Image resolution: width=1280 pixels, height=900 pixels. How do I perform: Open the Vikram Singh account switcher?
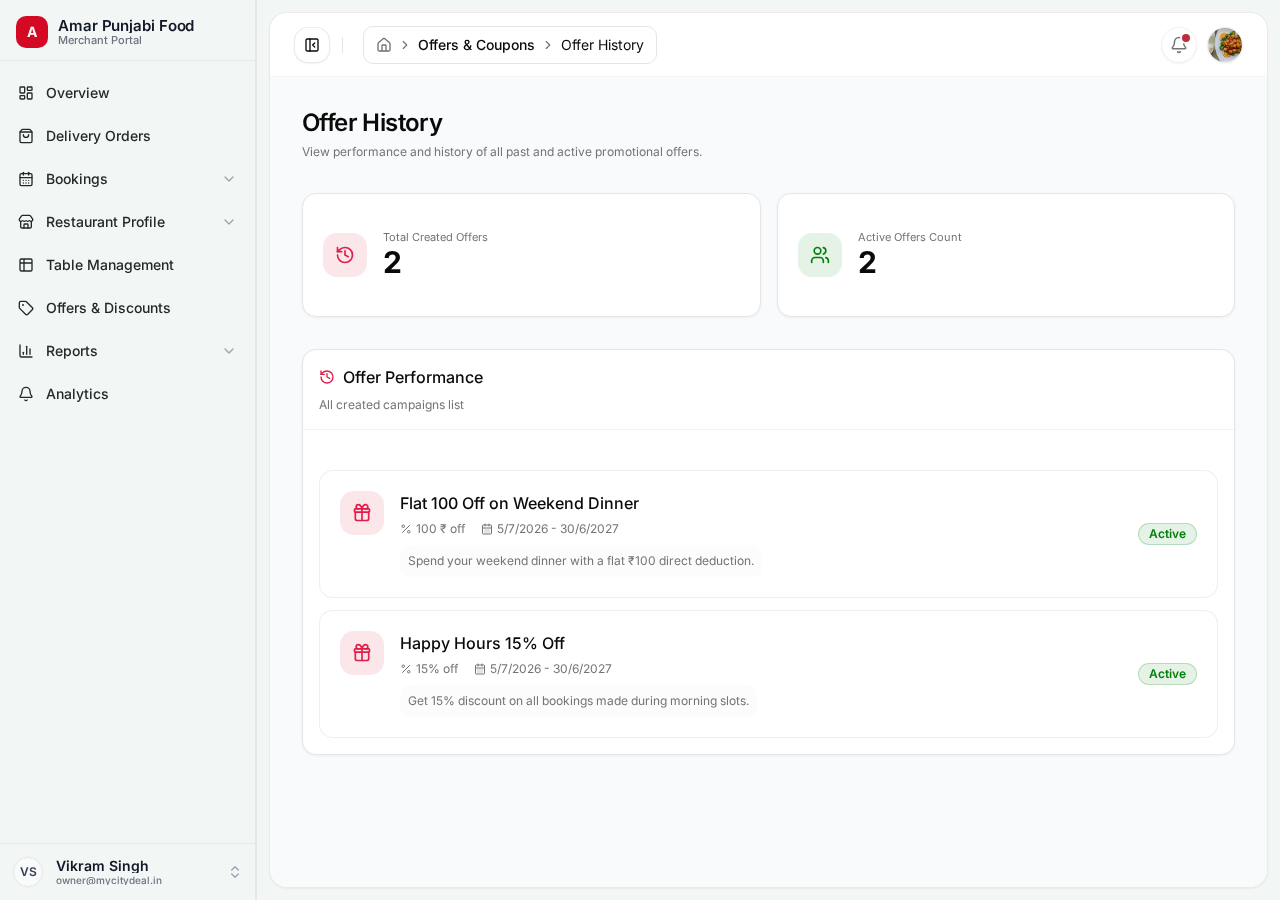click(128, 872)
